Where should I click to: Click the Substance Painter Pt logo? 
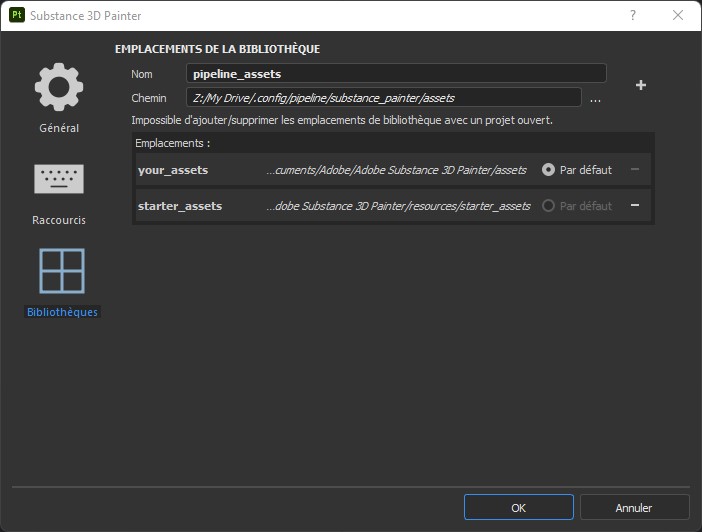17,15
